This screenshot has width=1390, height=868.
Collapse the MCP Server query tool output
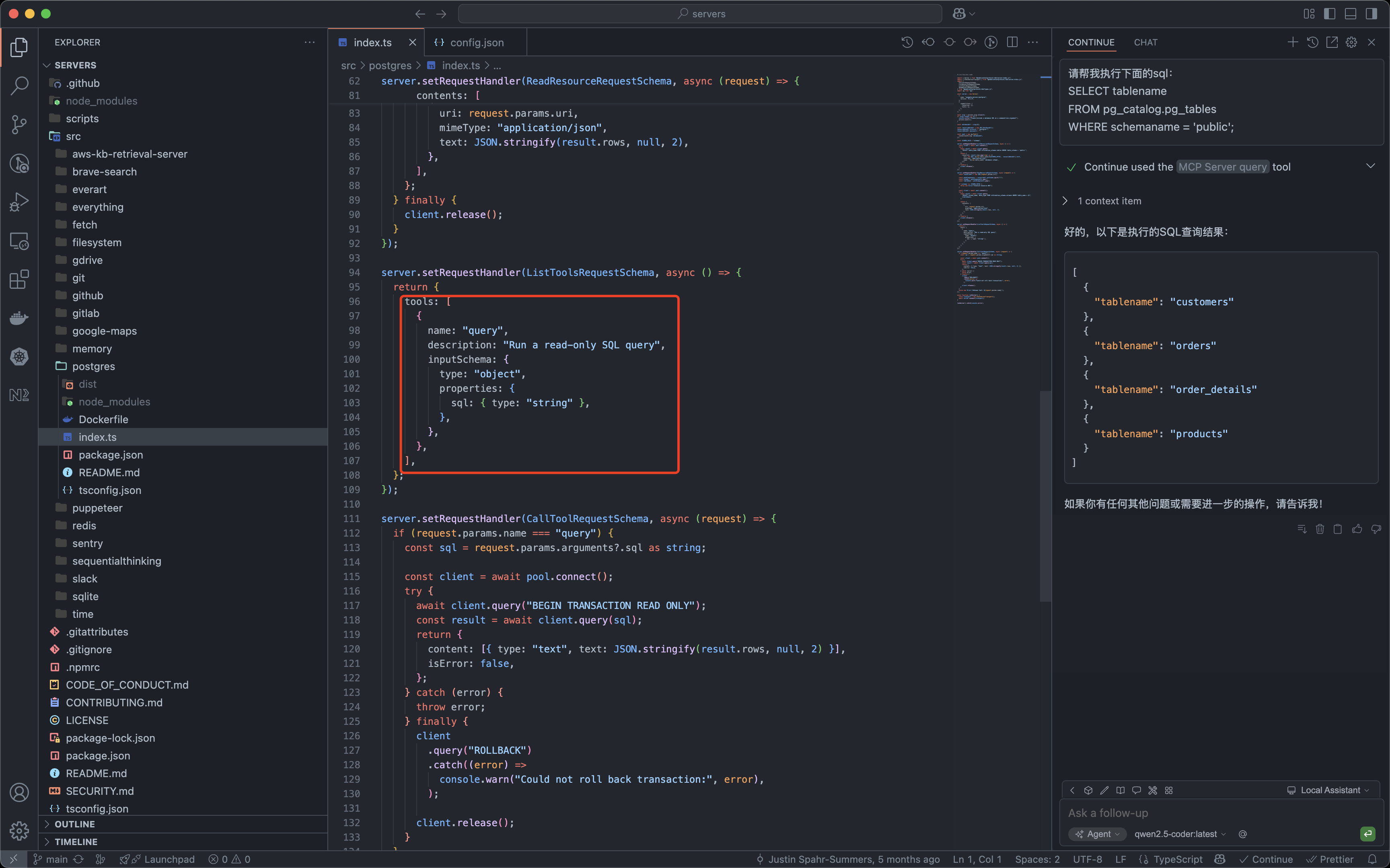click(x=1370, y=167)
